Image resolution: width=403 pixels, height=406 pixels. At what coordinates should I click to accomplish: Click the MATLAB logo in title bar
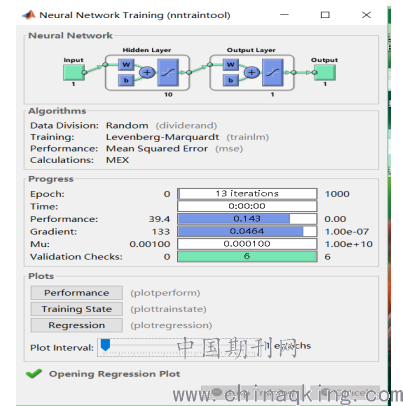28,15
